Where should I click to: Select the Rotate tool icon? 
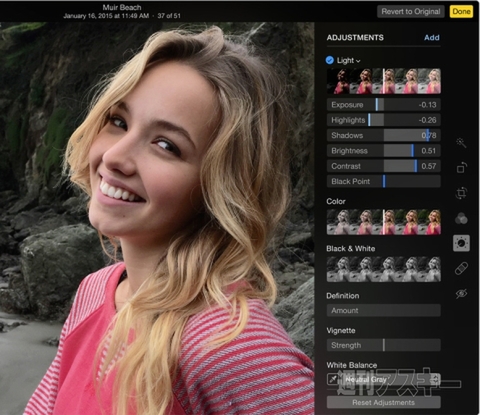(461, 167)
